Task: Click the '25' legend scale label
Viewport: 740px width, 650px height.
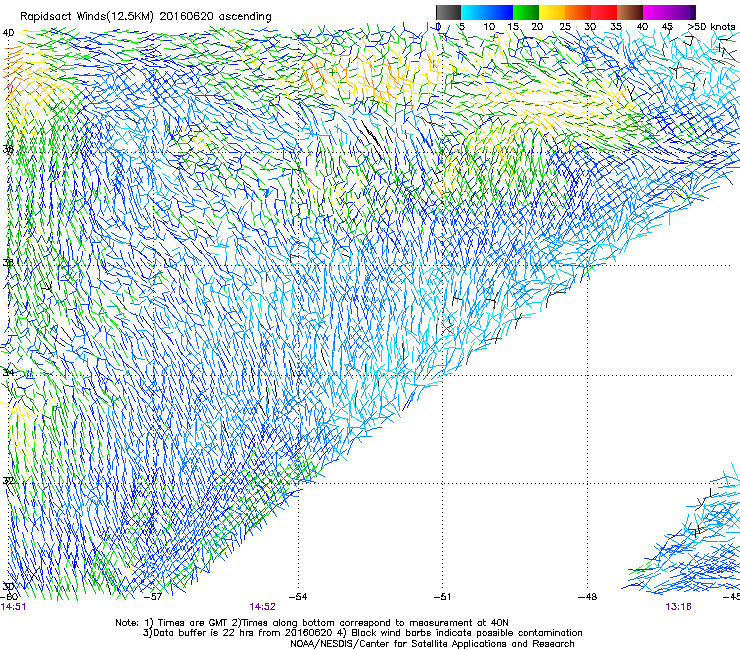Action: (565, 27)
